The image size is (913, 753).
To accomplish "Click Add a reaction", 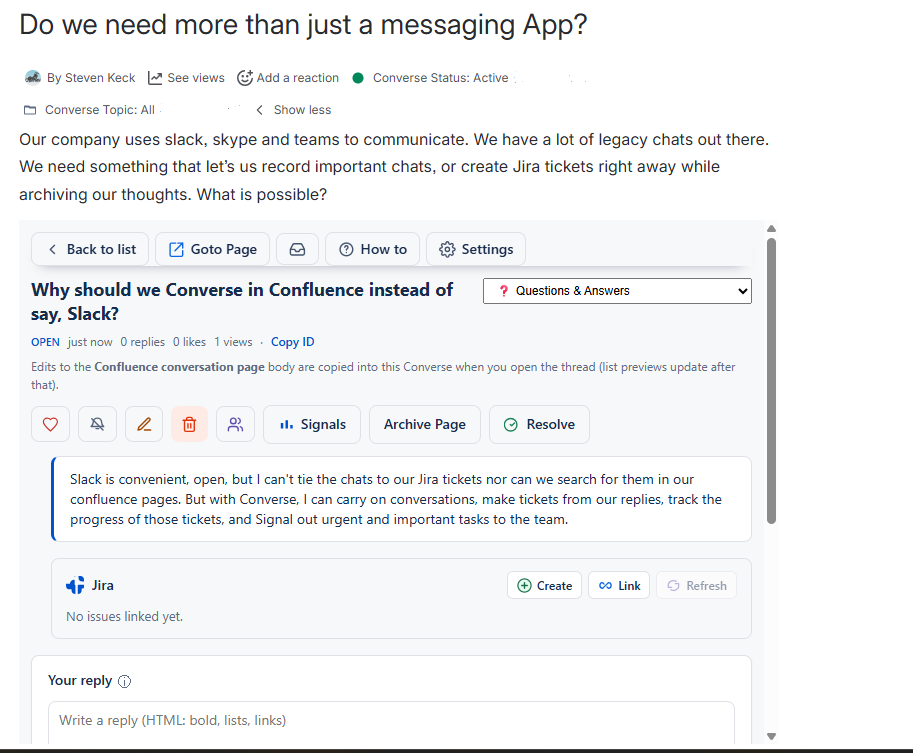I will [288, 78].
